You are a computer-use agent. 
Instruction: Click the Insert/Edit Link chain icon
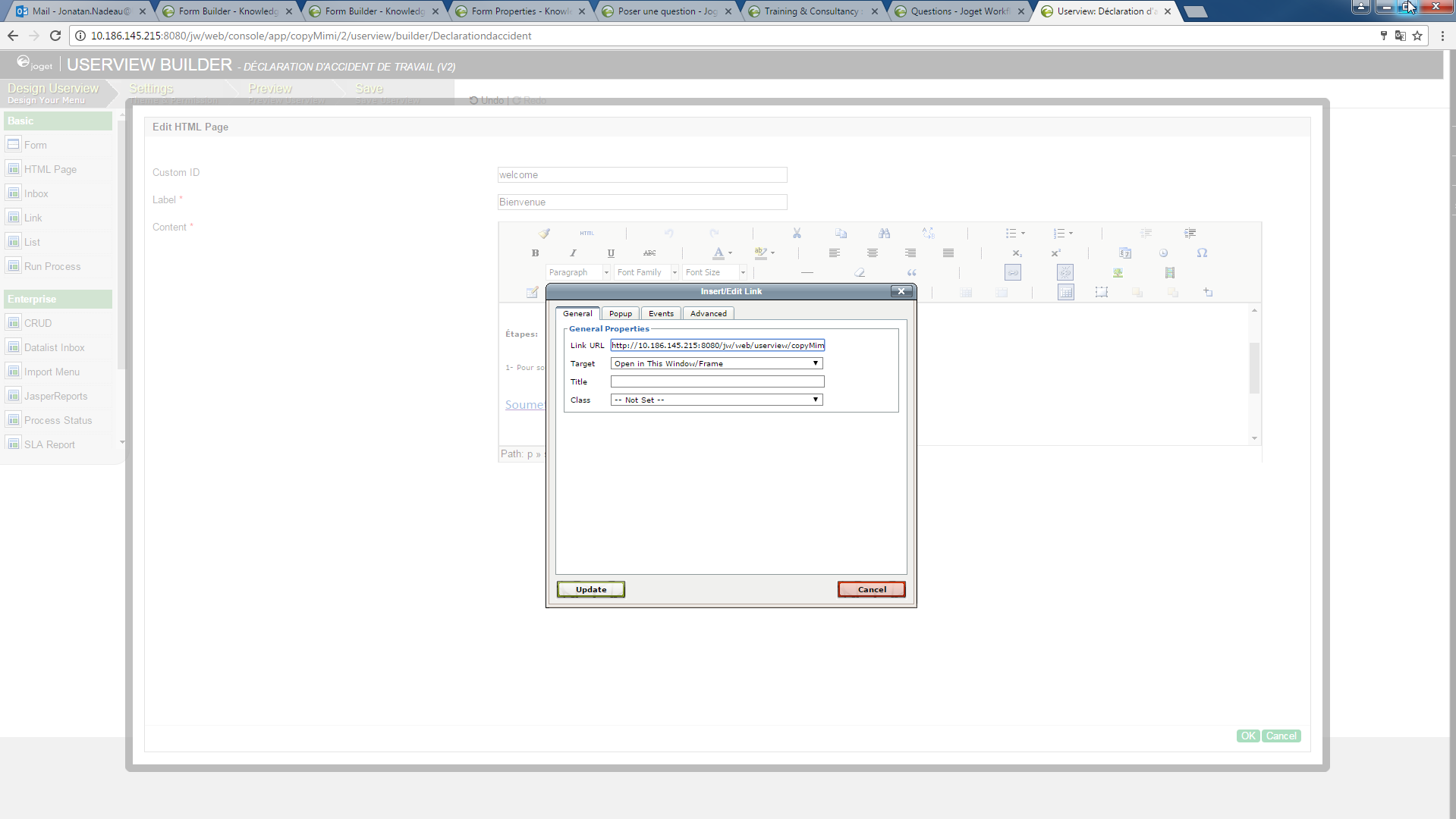(x=1013, y=272)
